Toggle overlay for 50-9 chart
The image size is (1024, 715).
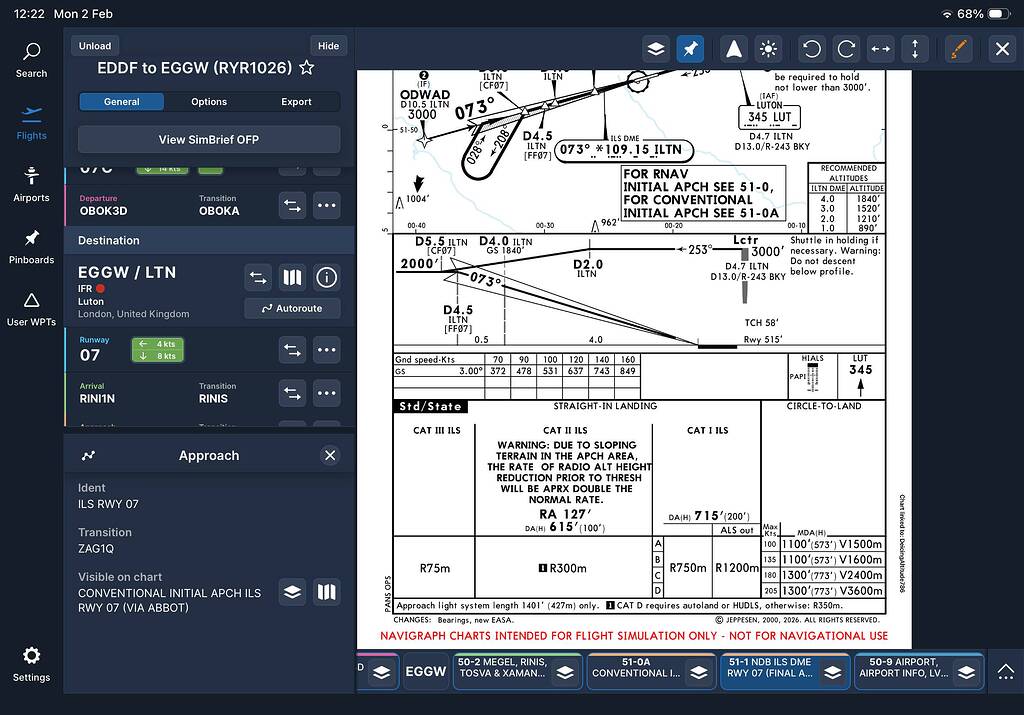tap(967, 673)
